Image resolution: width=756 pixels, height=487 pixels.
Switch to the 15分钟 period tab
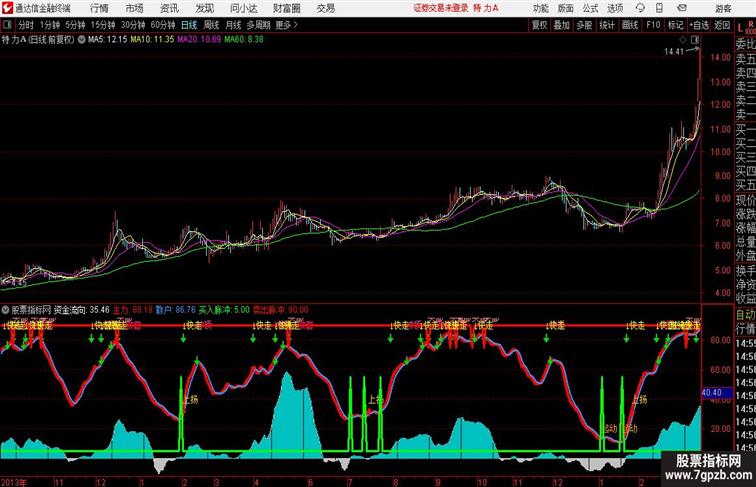coord(103,25)
